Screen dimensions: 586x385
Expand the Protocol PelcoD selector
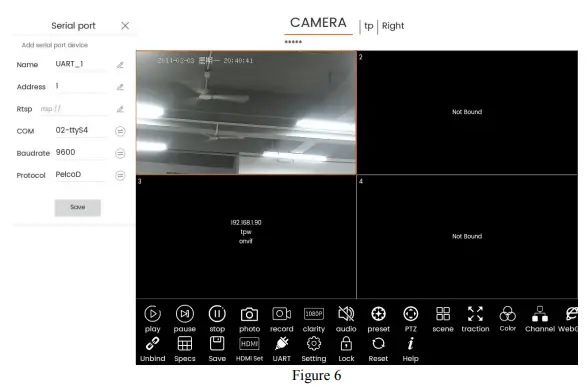click(120, 175)
